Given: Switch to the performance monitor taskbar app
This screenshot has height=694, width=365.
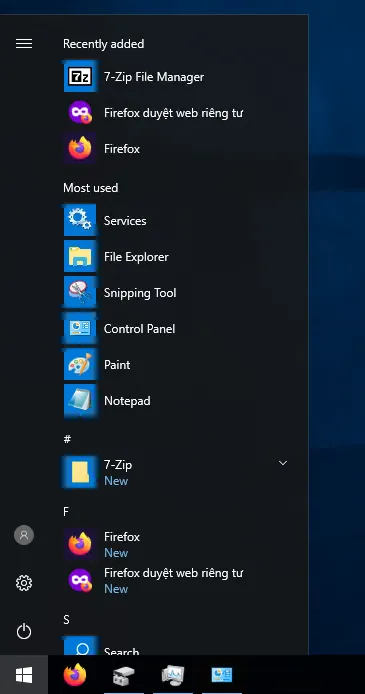Looking at the screenshot, I should click(173, 675).
